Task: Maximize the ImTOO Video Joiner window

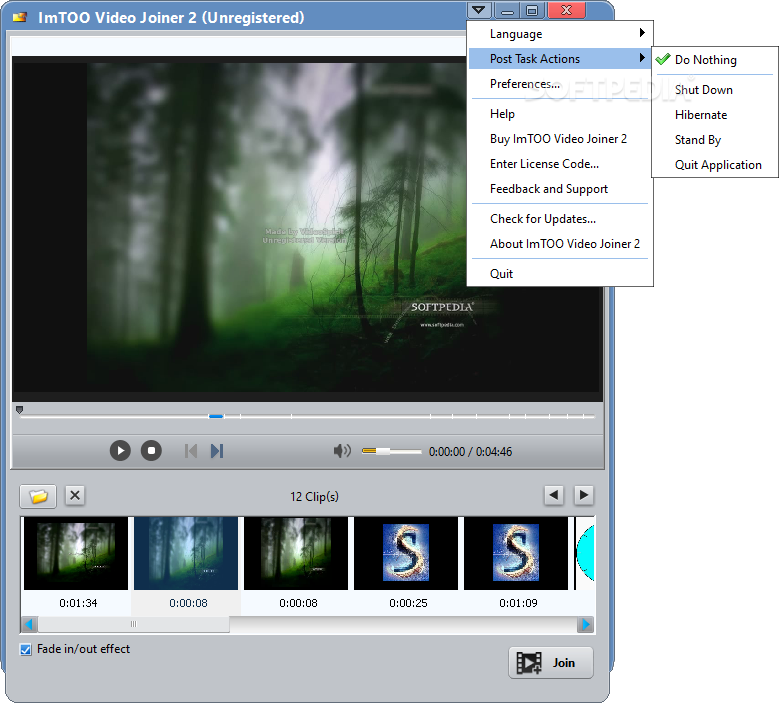Action: 532,10
